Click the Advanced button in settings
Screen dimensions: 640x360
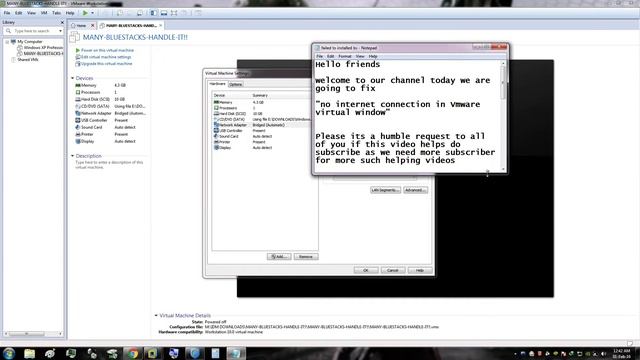point(416,190)
